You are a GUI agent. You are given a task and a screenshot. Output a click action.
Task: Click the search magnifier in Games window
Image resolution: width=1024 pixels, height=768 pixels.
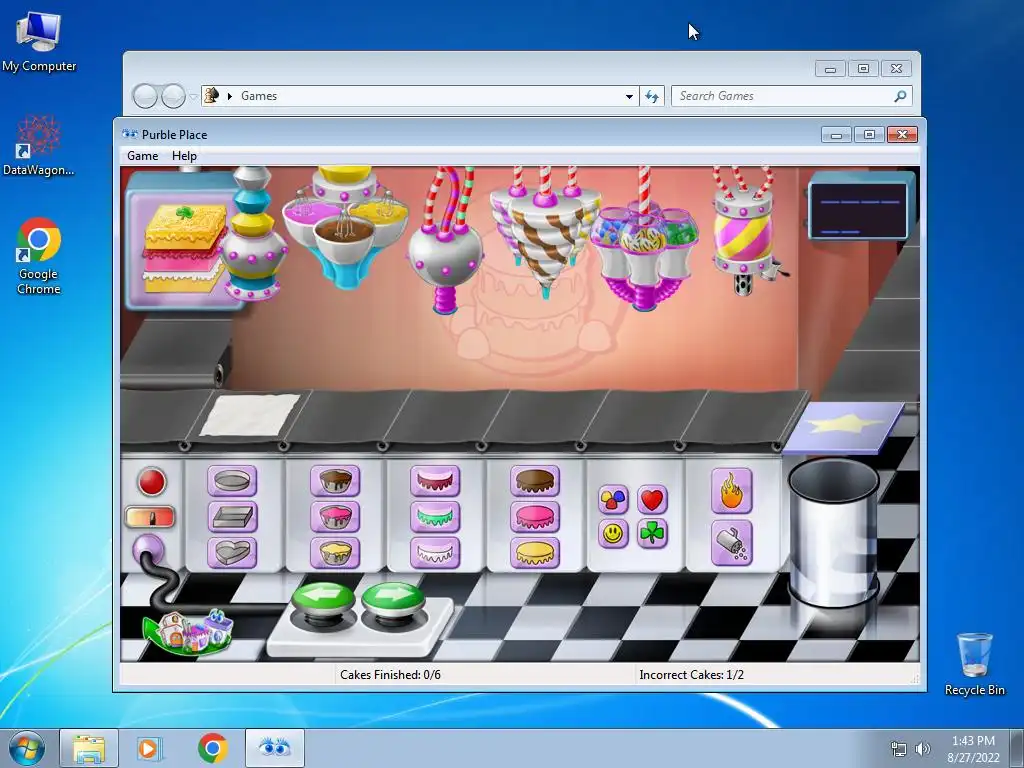coord(901,97)
